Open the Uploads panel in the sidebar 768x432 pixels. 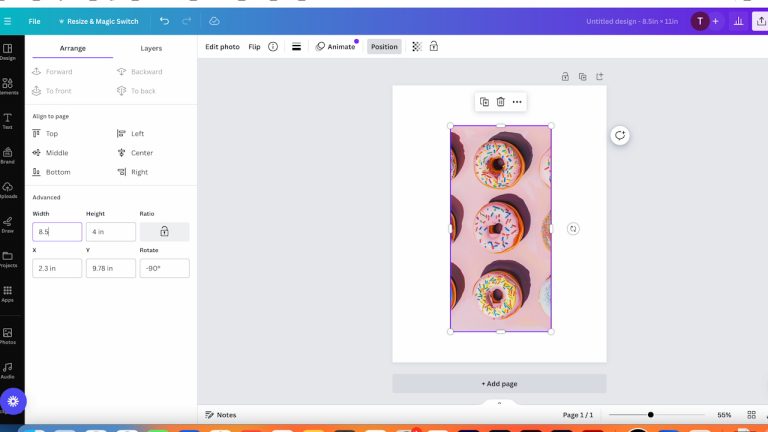8,188
